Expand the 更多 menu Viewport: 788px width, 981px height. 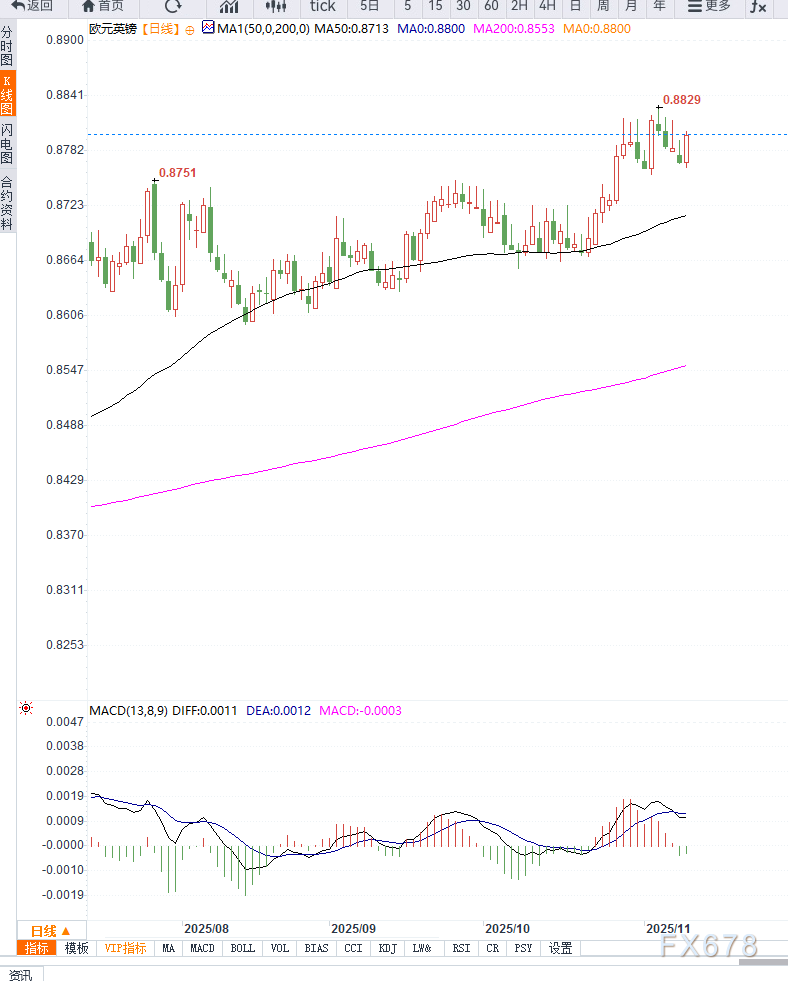[x=709, y=6]
